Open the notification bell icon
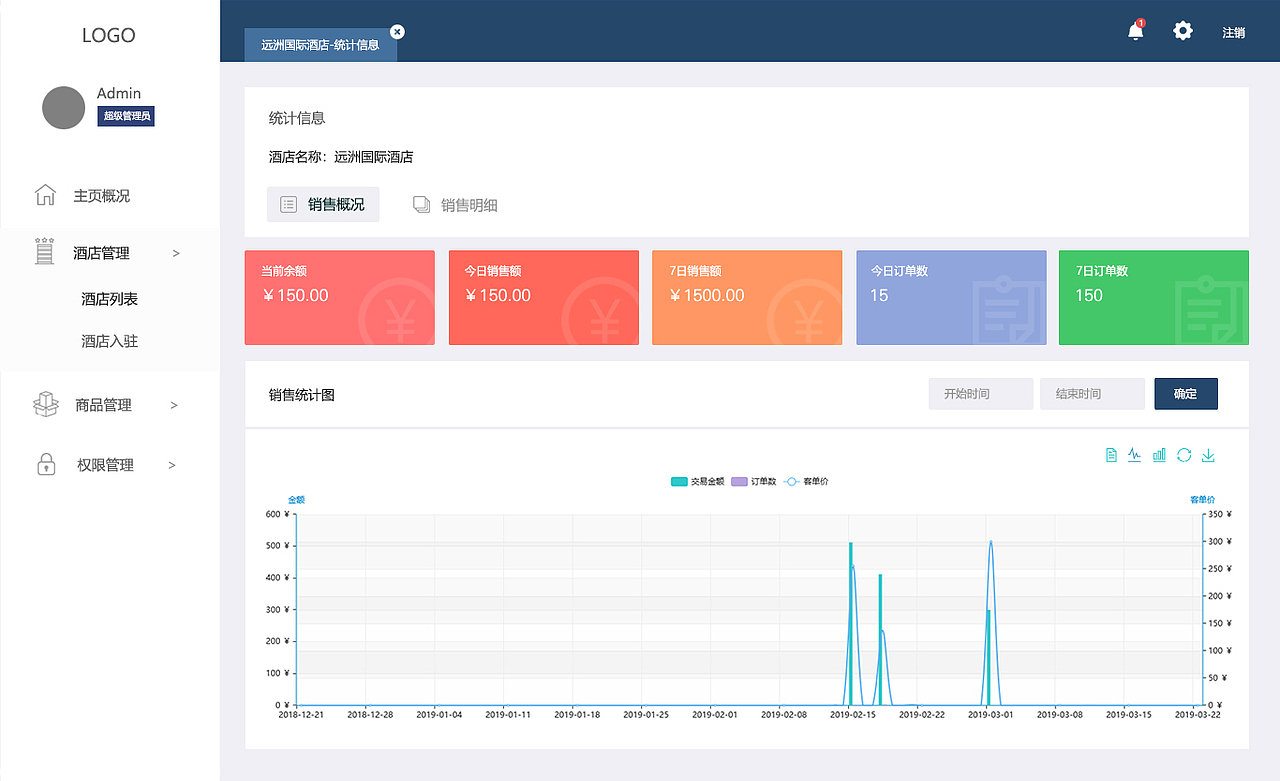The height and width of the screenshot is (781, 1280). coord(1135,31)
